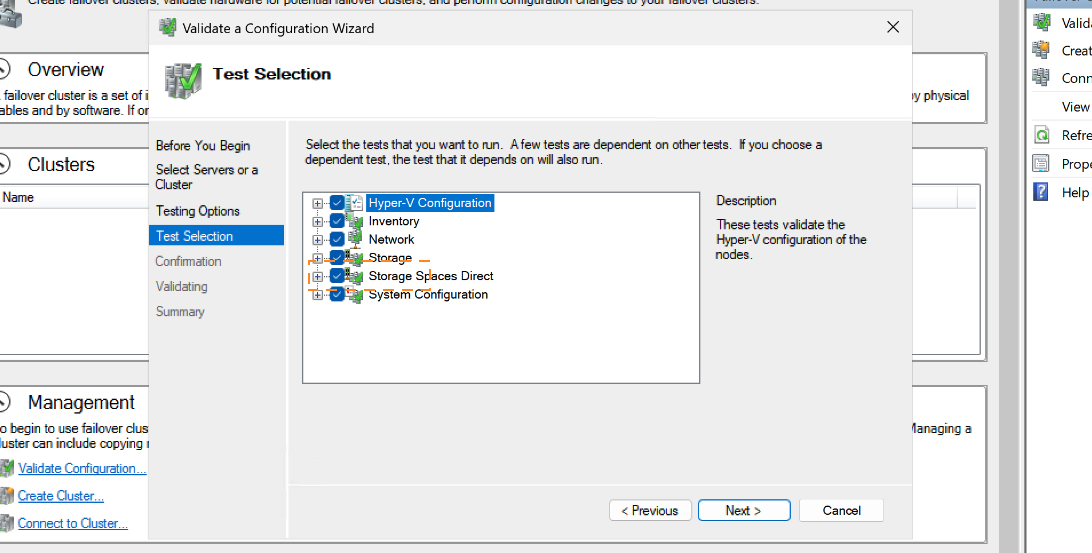Click the Create Cluster icon in Actions pane
Viewport: 1092px width, 553px height.
(x=1042, y=50)
